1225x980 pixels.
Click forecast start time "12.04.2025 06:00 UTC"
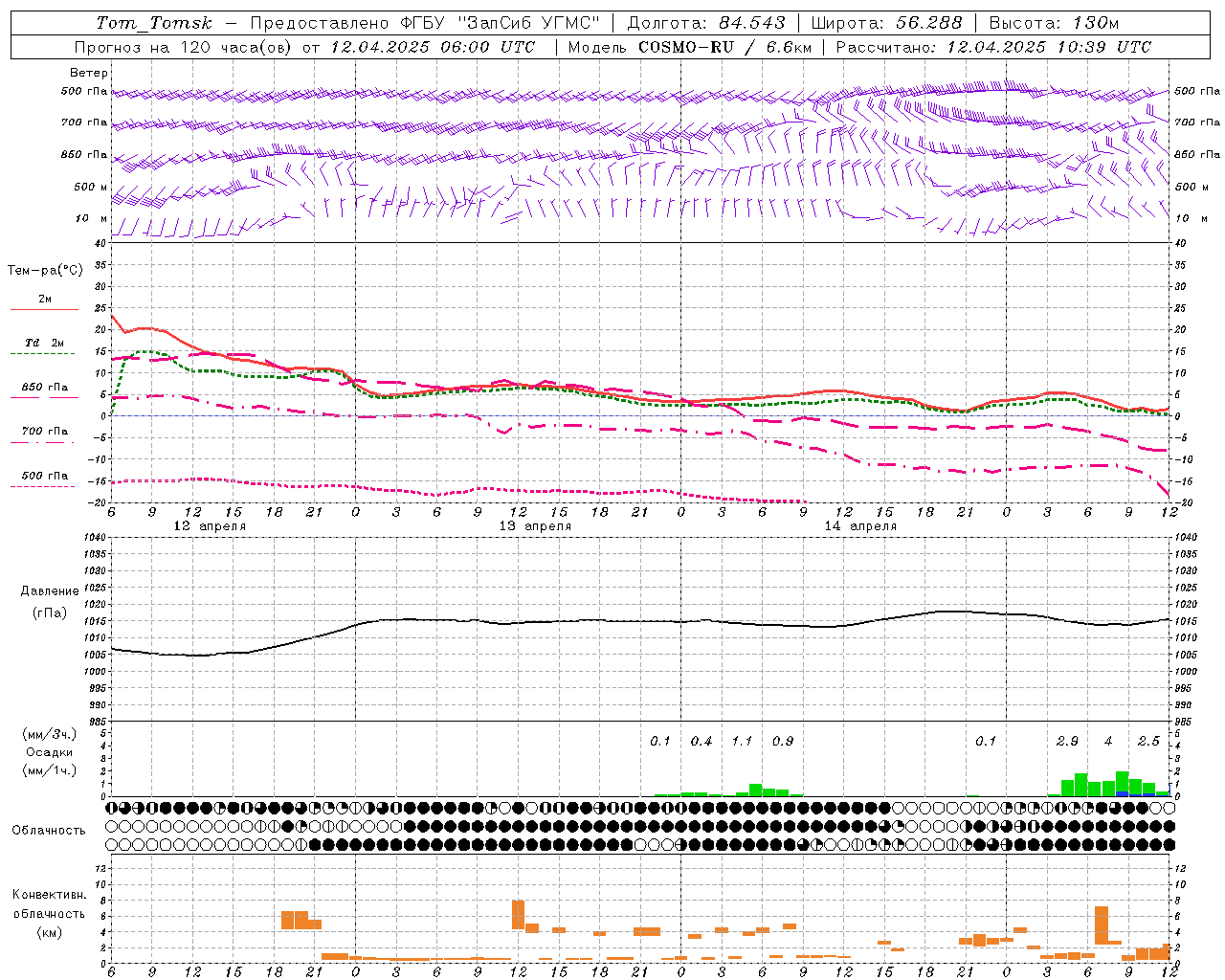(433, 47)
